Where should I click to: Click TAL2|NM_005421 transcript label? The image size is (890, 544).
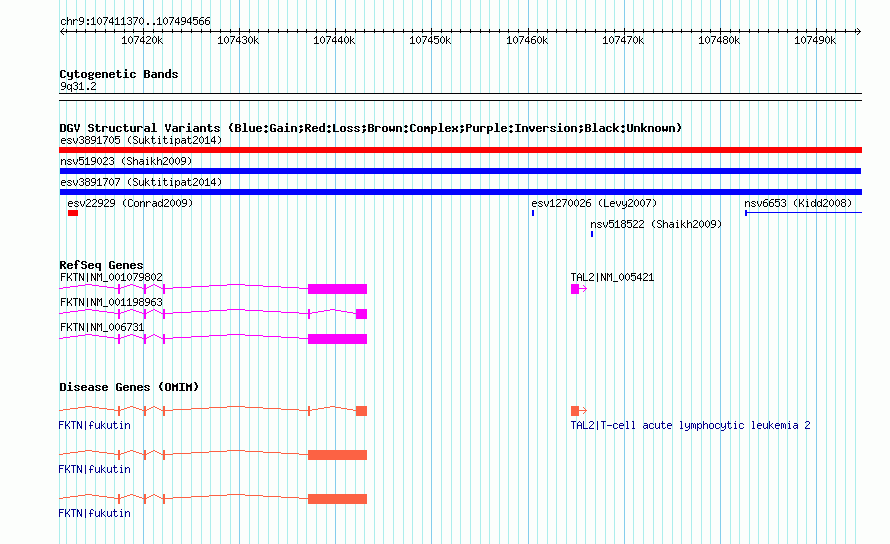click(612, 277)
